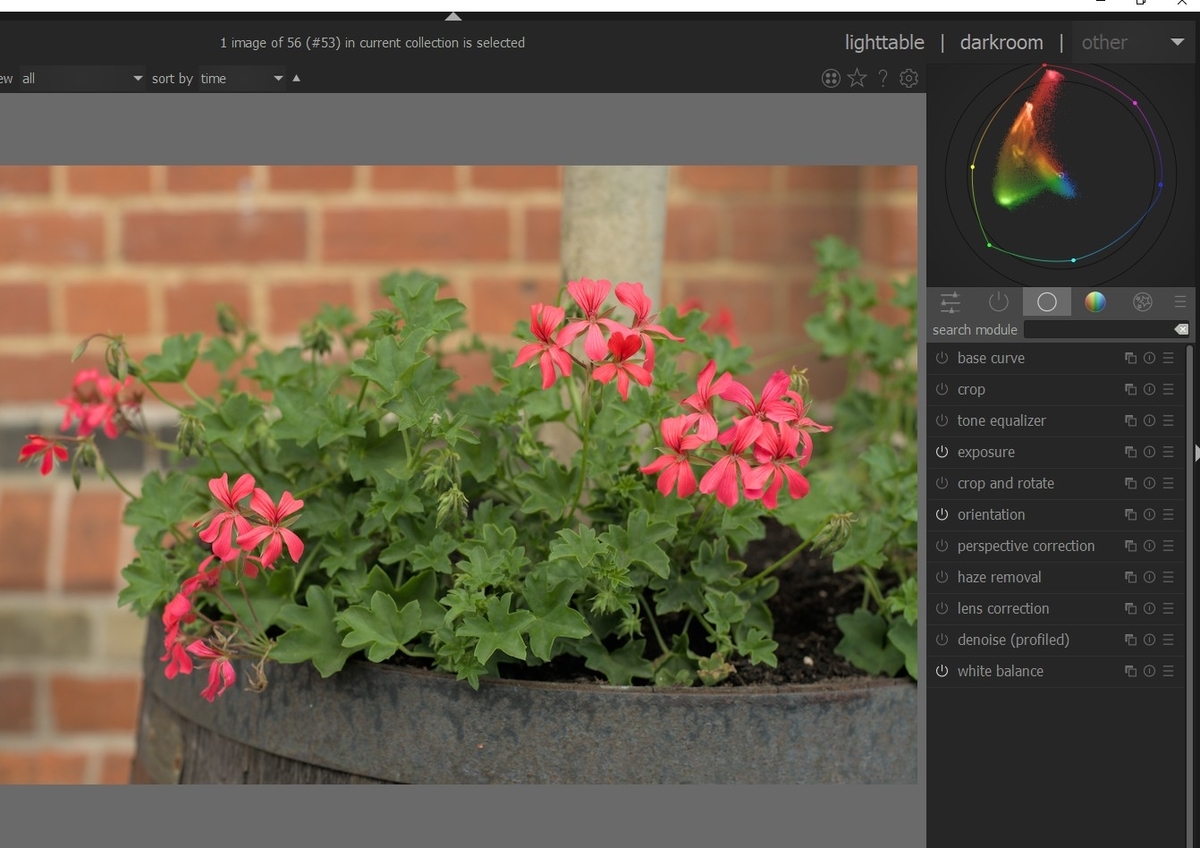Reset crop and rotate parameters
This screenshot has height=848, width=1200.
click(x=1149, y=483)
